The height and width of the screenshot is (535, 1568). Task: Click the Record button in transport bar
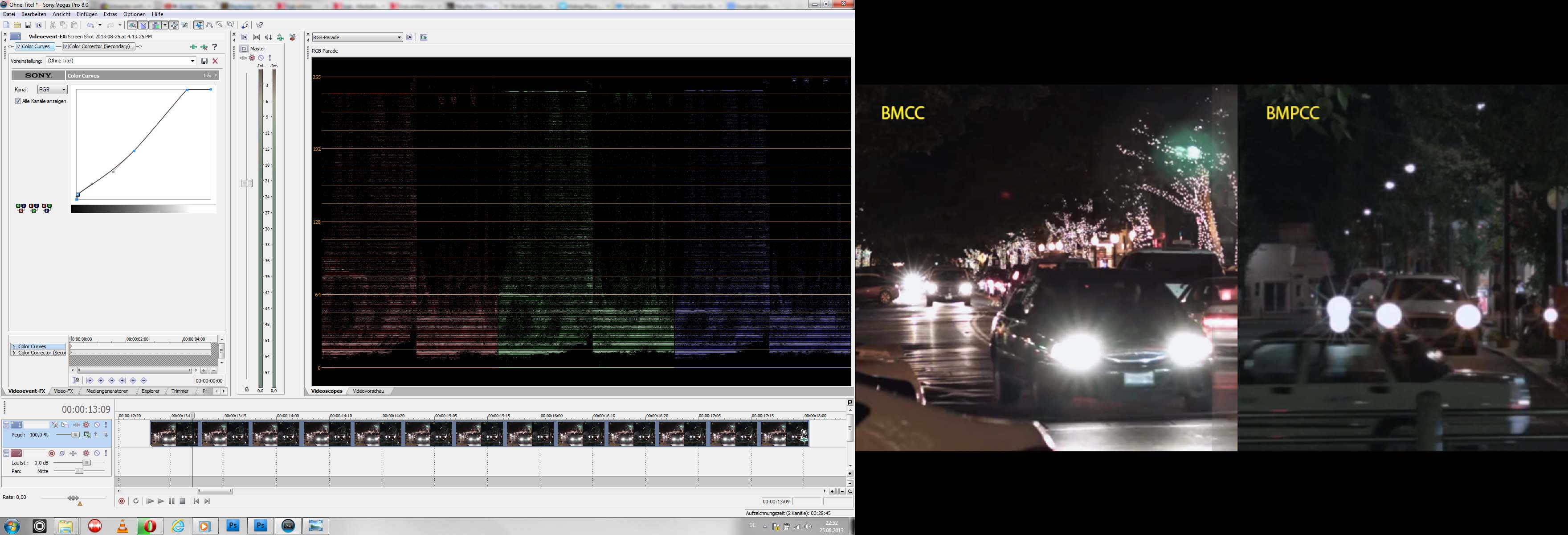(122, 501)
